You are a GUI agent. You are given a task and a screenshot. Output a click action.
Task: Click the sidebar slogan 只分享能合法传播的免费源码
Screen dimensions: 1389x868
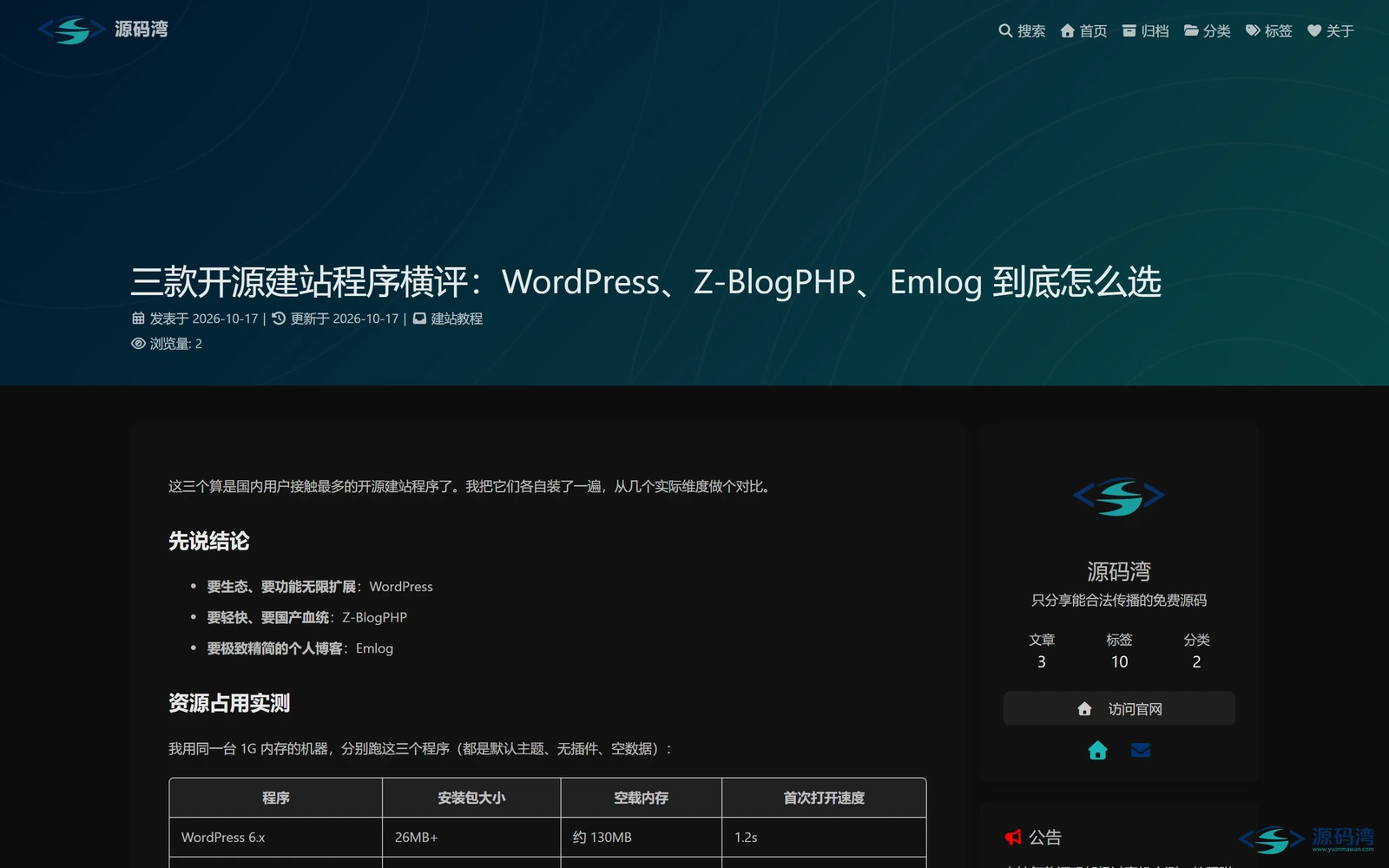(1119, 600)
